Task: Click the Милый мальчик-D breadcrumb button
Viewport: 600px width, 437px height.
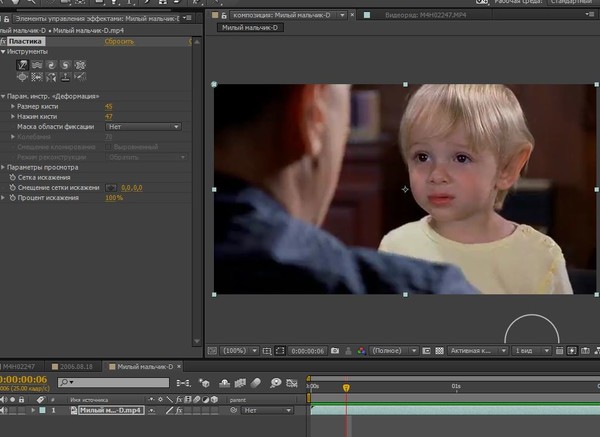Action: pyautogui.click(x=250, y=28)
